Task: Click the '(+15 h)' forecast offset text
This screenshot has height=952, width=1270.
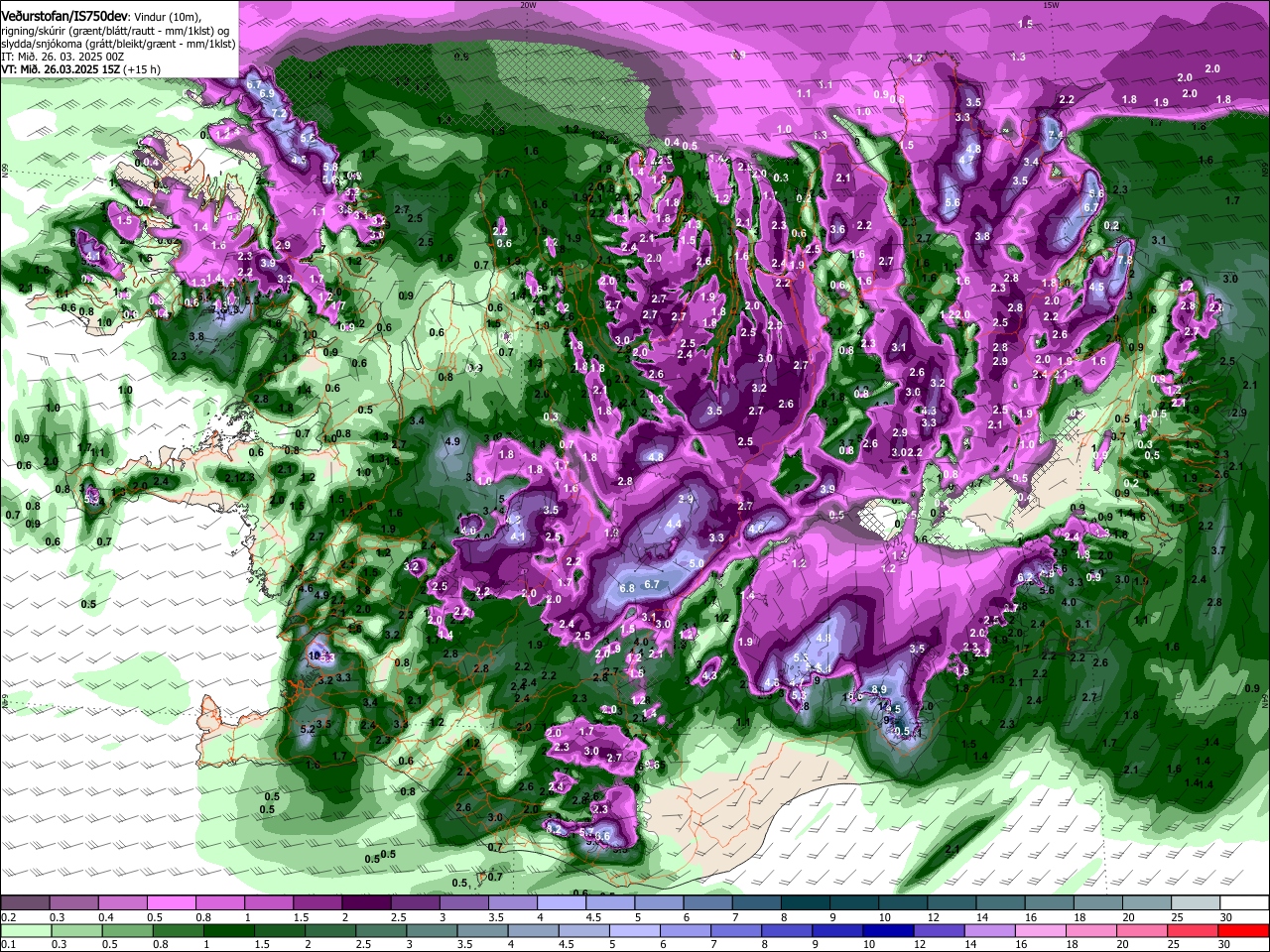Action: click(x=142, y=70)
